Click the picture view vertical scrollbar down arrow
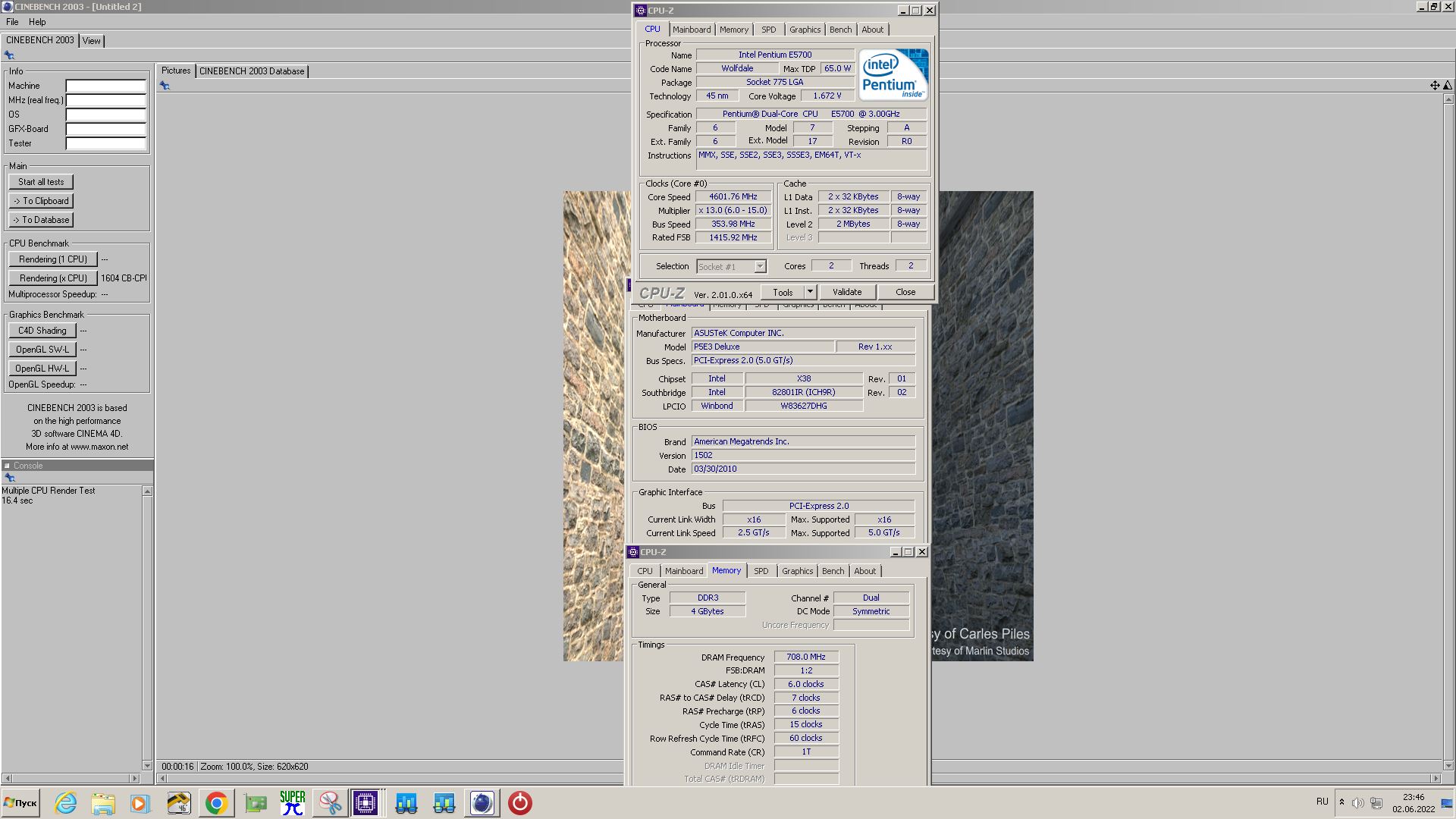This screenshot has height=819, width=1456. coord(1448,766)
